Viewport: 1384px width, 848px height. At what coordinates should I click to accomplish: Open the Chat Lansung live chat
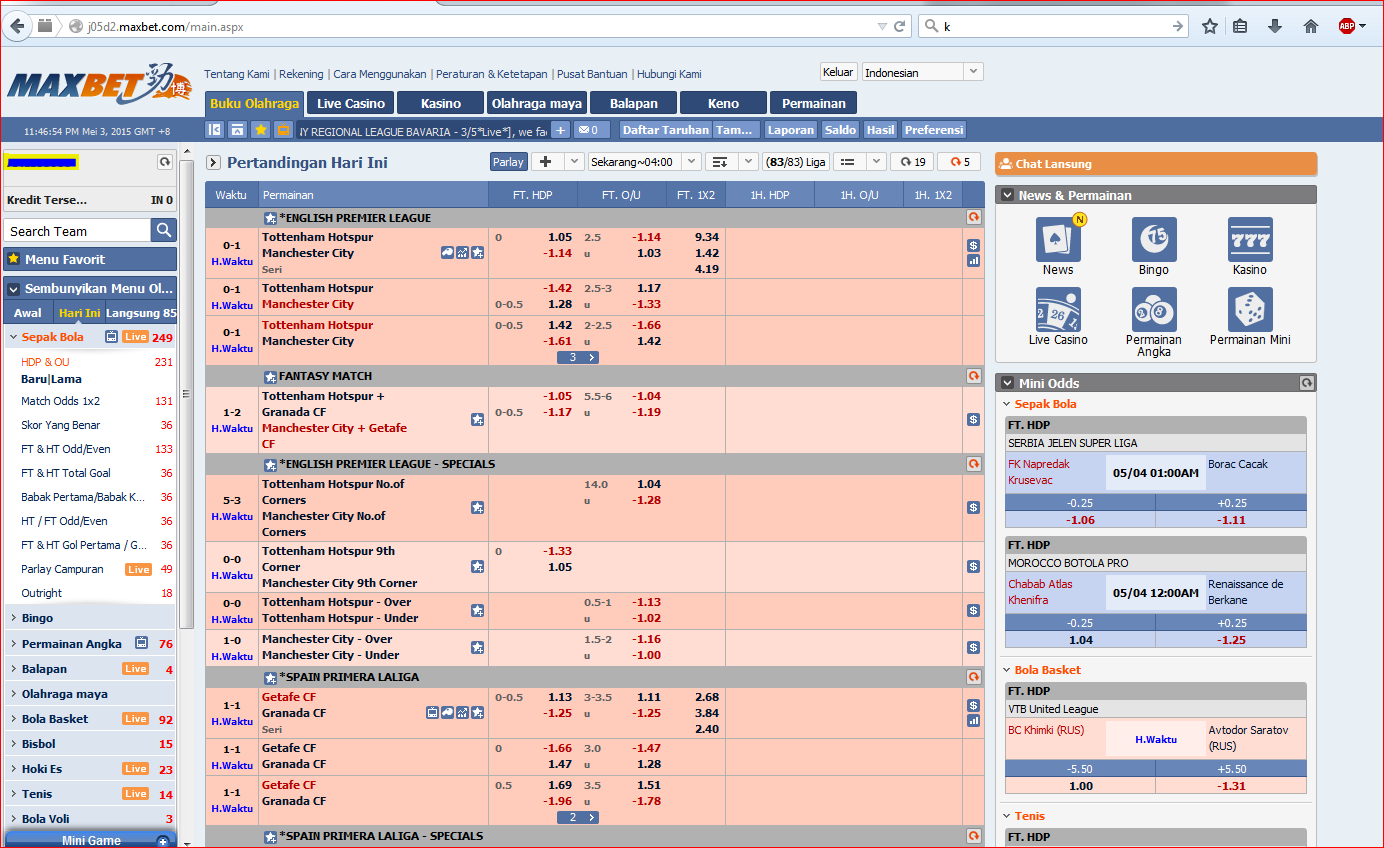(x=1156, y=164)
